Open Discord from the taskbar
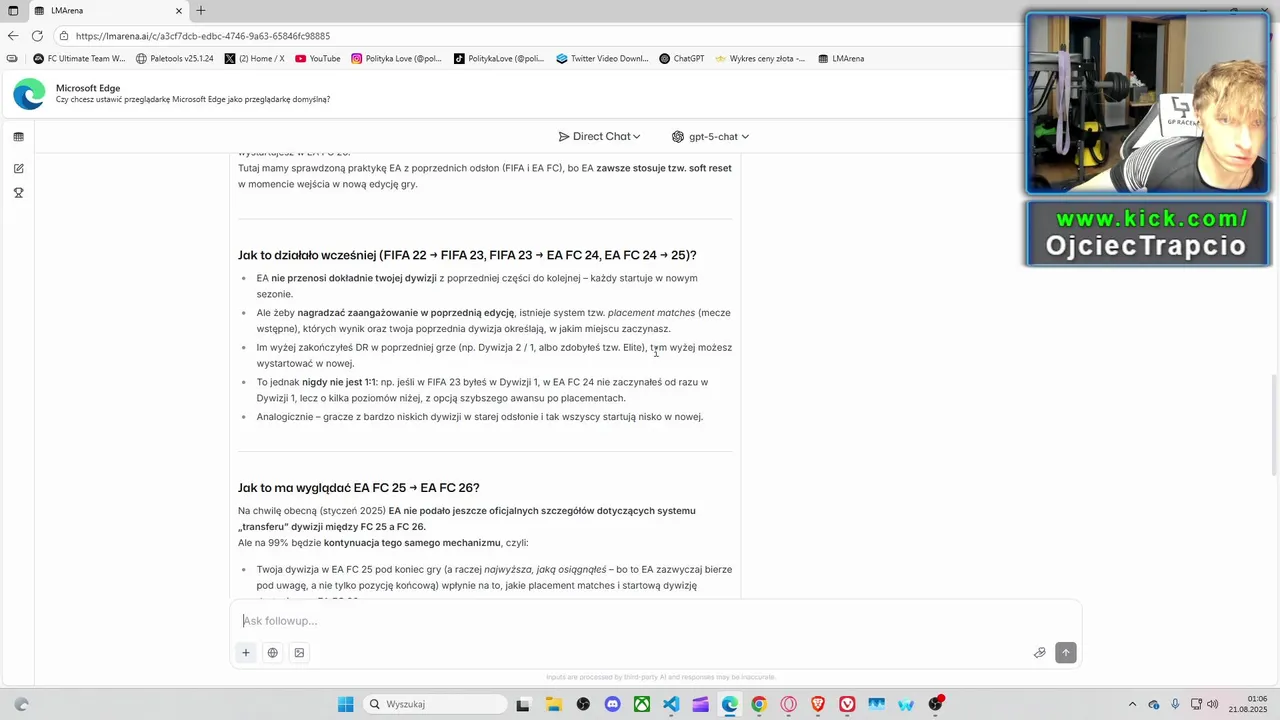The image size is (1280, 720). [612, 704]
